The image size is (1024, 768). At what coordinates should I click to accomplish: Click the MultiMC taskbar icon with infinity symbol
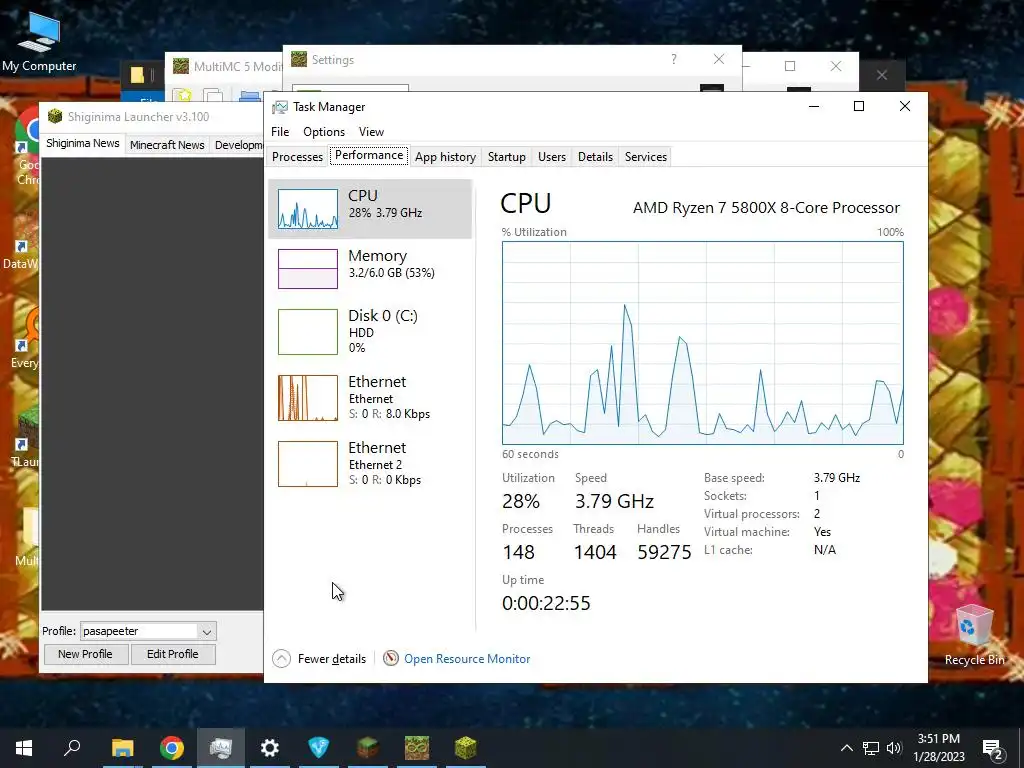click(x=417, y=748)
